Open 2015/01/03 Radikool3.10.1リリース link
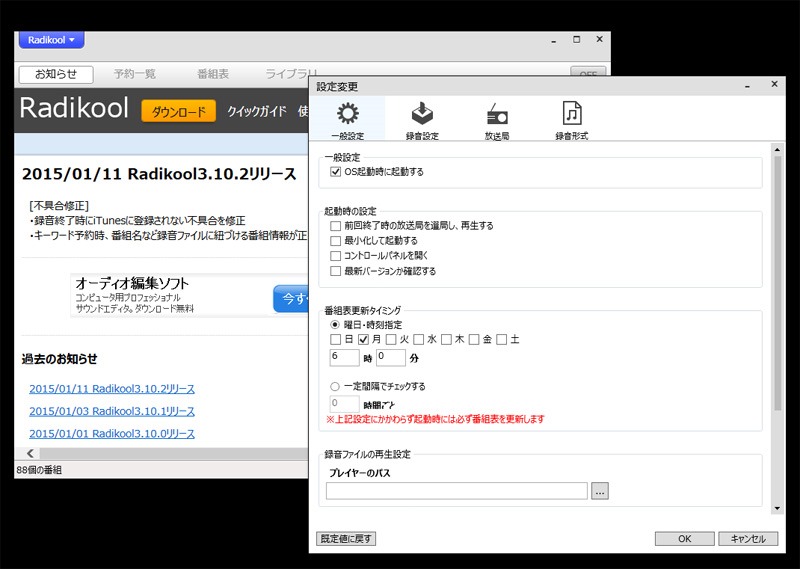800x569 pixels. (x=112, y=411)
